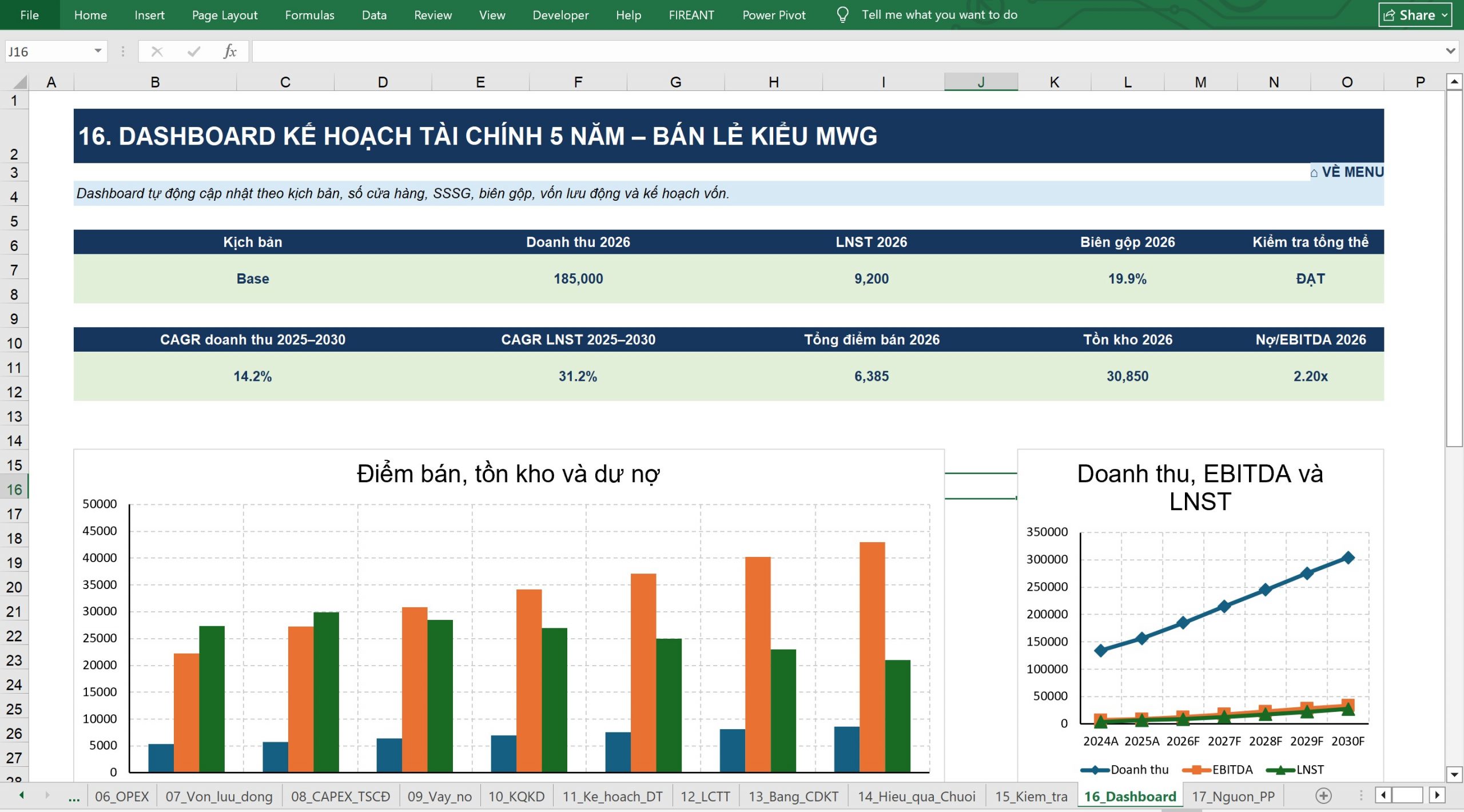Click the 185,000 Doanh thu 2026 value
The image size is (1464, 812).
[x=578, y=278]
